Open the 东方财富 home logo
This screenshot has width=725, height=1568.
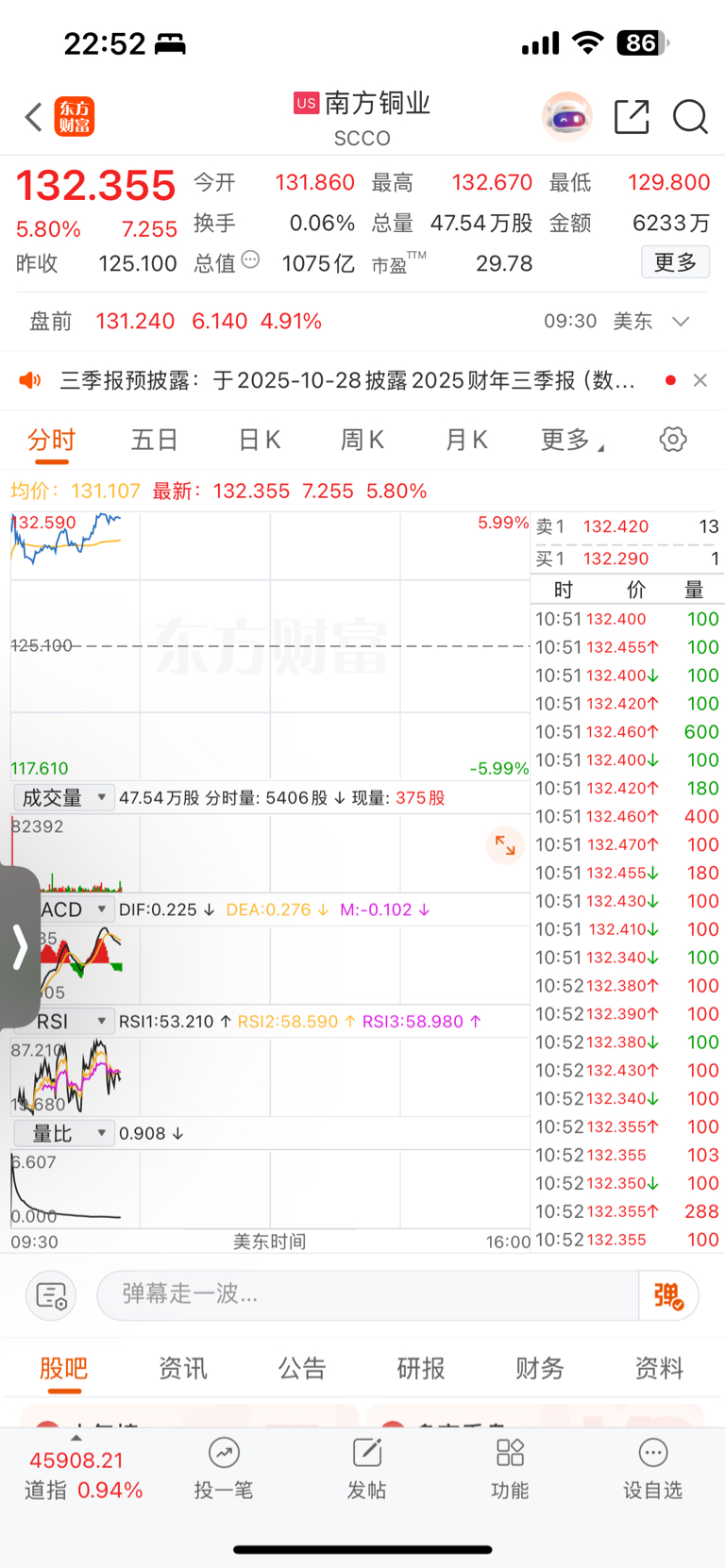[x=75, y=117]
